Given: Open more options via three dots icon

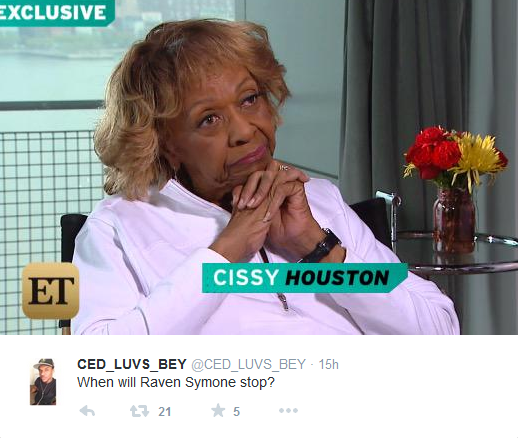Looking at the screenshot, I should coord(288,411).
